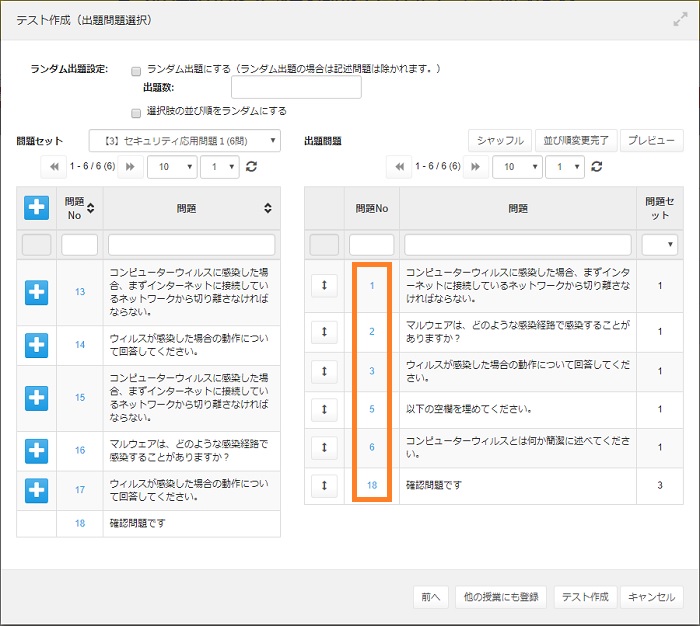Screen dimensions: 700x626
Task: Open the question set dropdown
Action: (185, 141)
